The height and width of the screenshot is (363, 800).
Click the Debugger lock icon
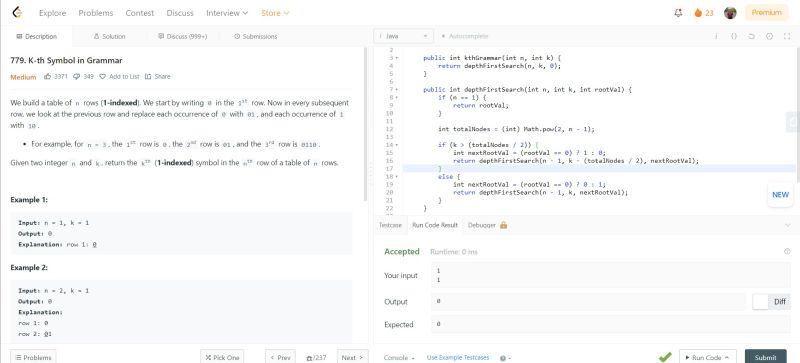(x=504, y=225)
